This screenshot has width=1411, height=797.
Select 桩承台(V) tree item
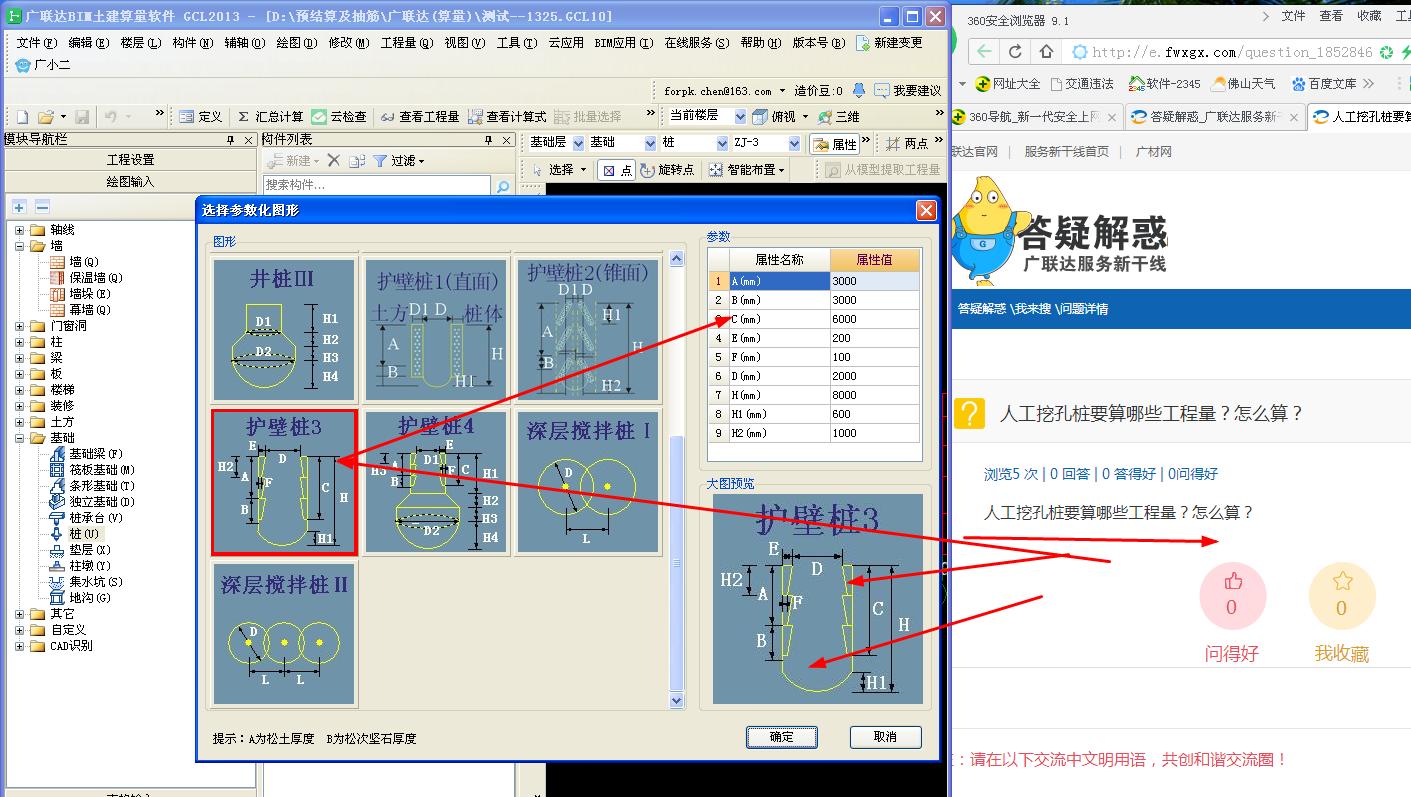tap(87, 518)
